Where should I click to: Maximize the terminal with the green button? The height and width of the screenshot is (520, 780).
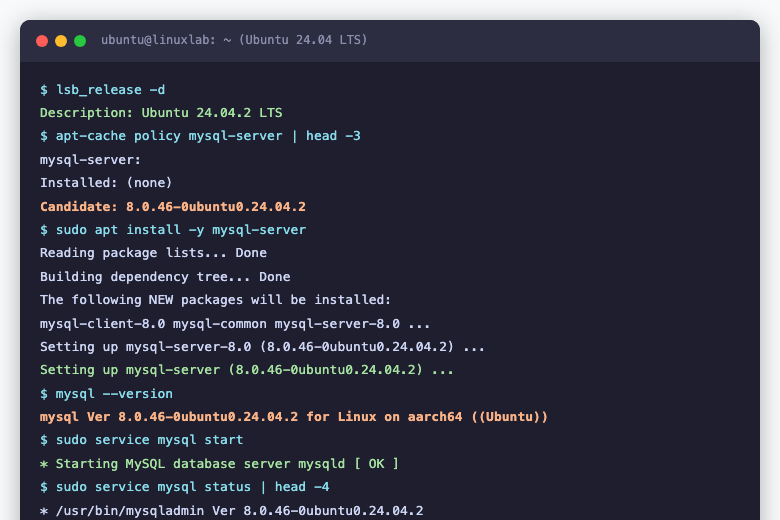tap(80, 41)
